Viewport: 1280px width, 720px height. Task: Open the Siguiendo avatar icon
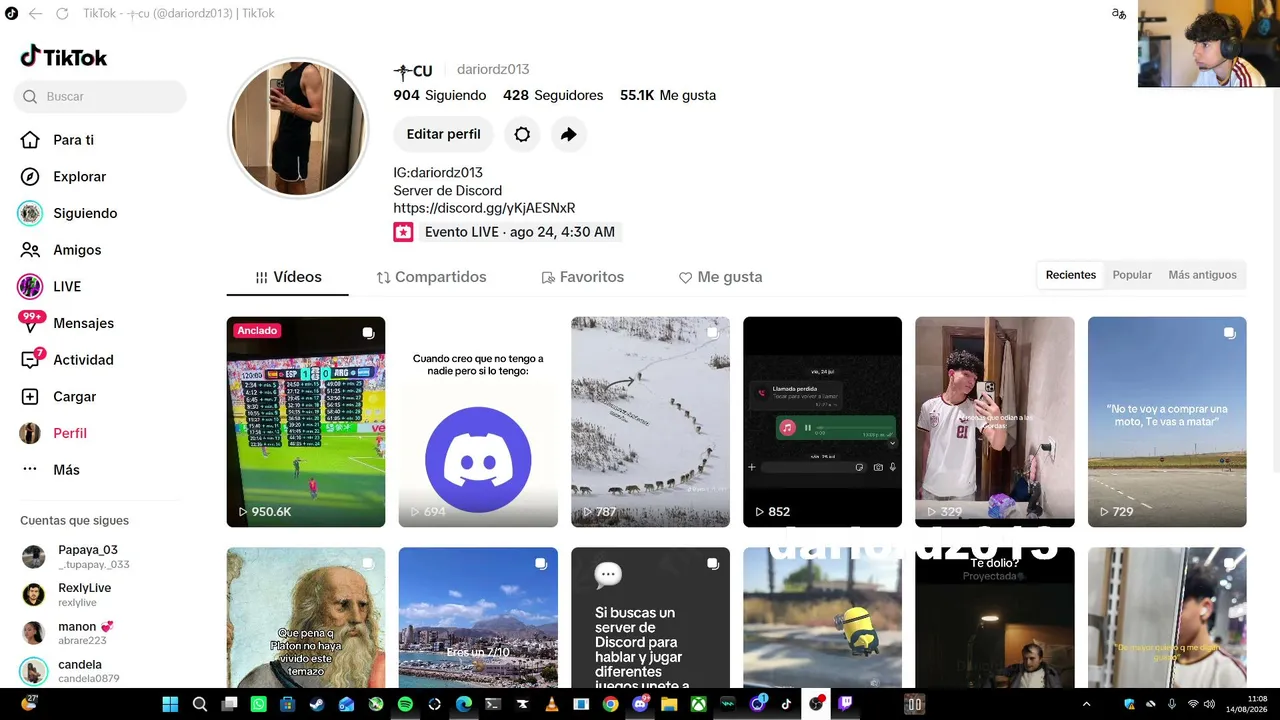[x=31, y=213]
